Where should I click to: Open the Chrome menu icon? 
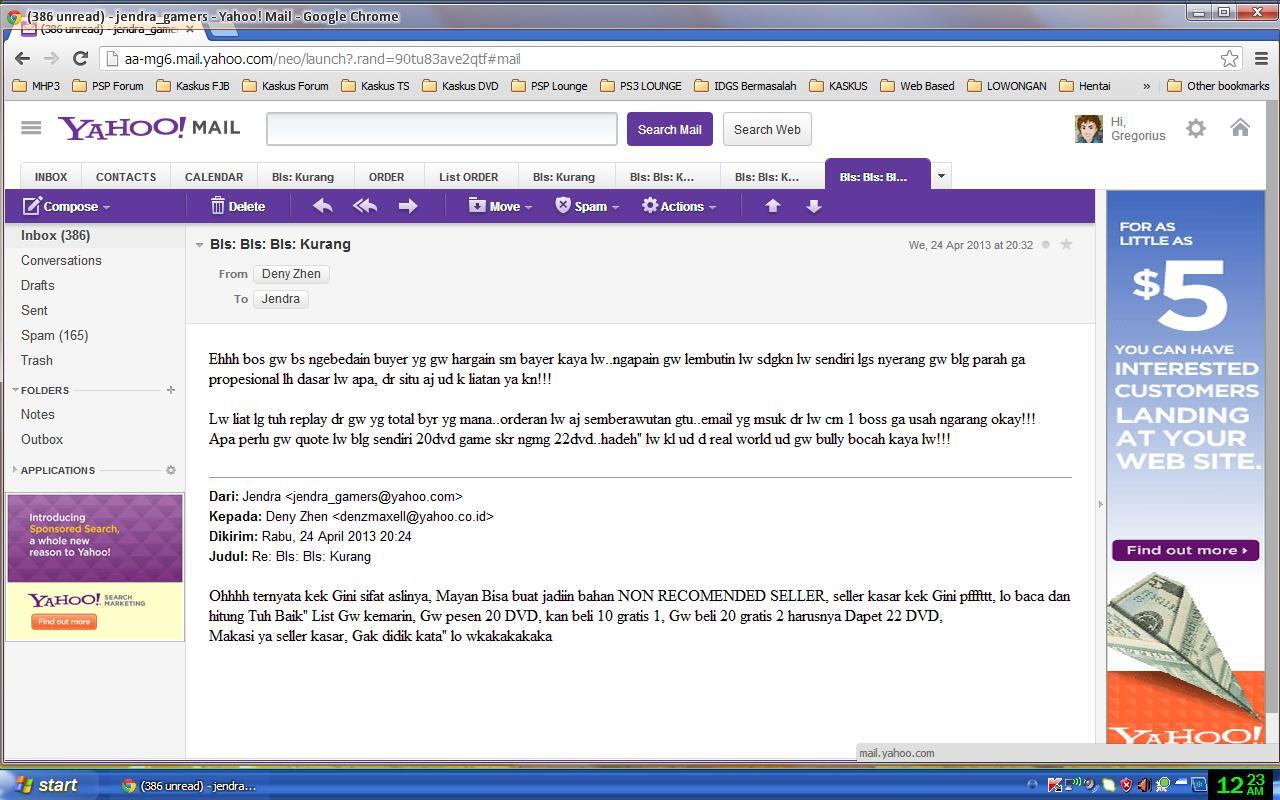point(1261,59)
